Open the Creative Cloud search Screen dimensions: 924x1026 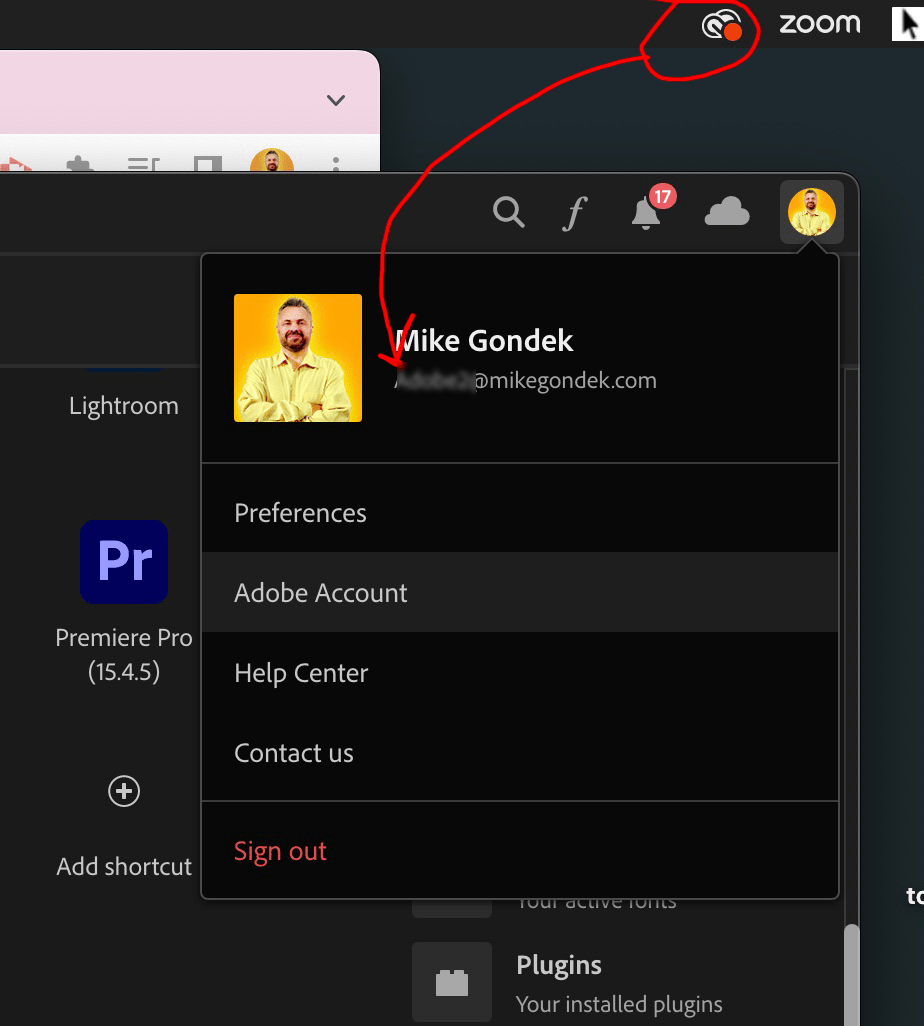click(x=509, y=212)
